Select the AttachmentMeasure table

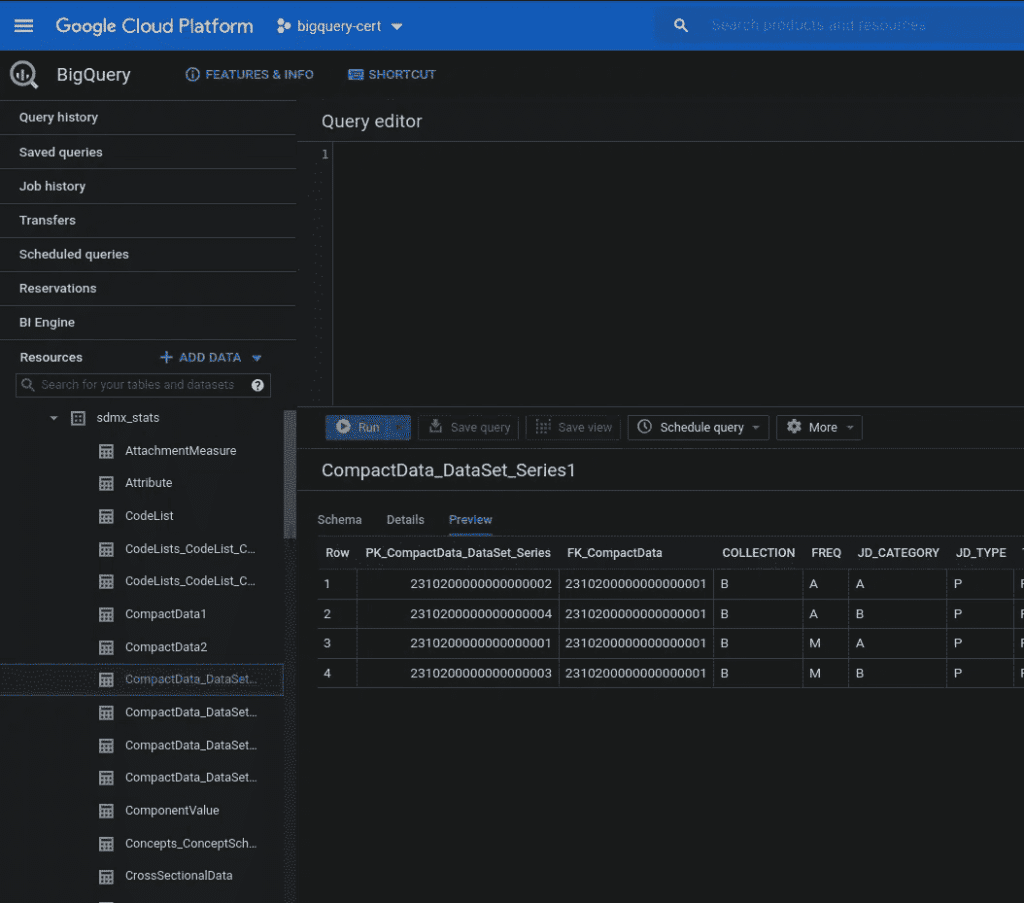[x=181, y=451]
